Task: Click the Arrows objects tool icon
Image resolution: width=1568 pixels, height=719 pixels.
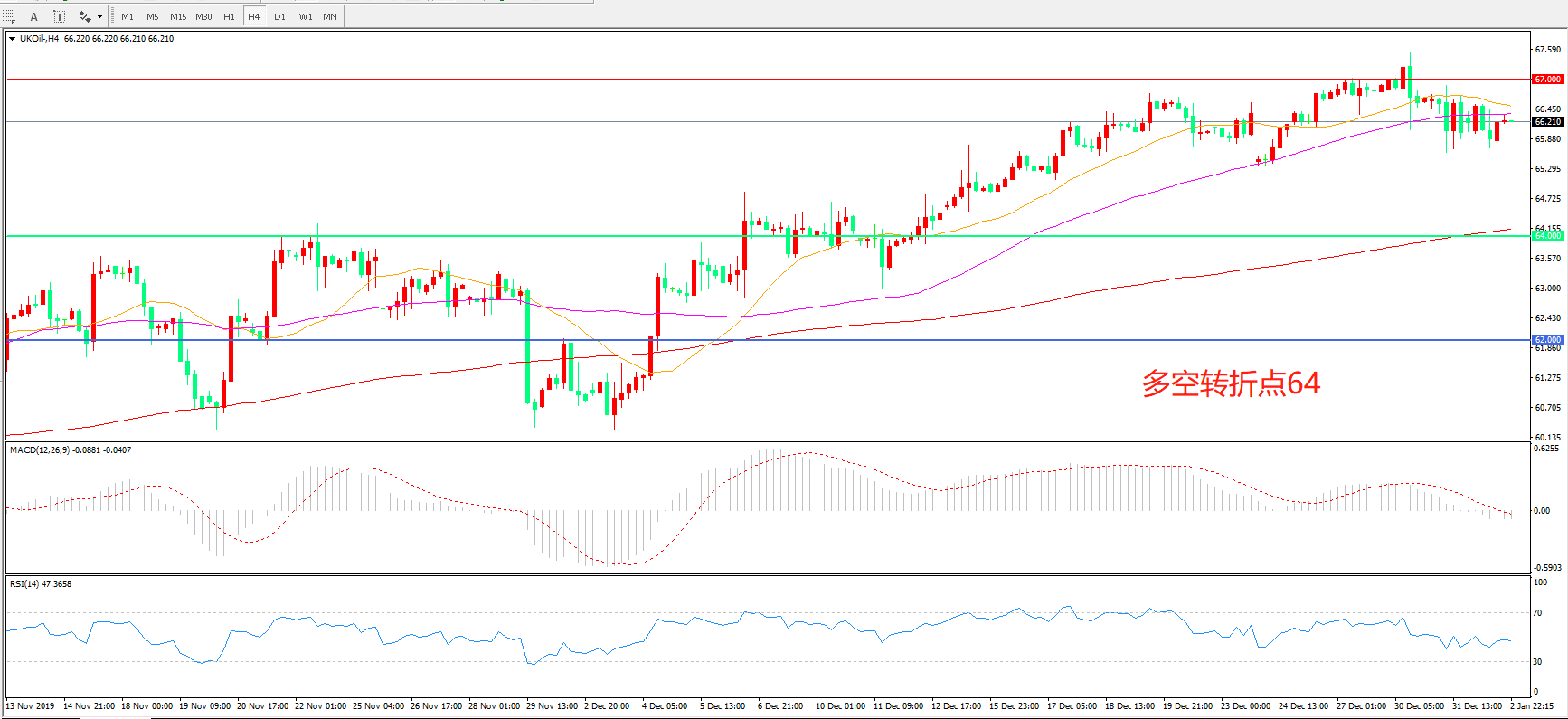Action: [84, 16]
